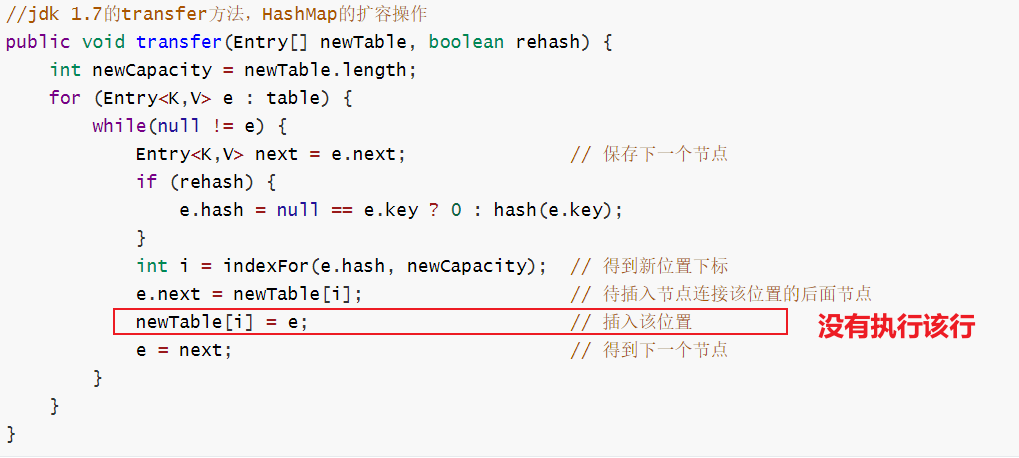The image size is (1019, 458).
Task: Click the if (rehash) condition
Action: click(206, 182)
